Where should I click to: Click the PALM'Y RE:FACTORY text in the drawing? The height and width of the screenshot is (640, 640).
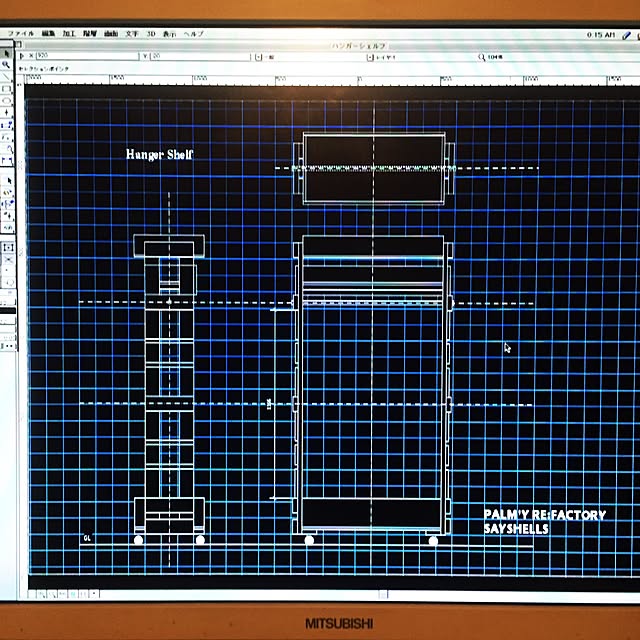pos(545,515)
